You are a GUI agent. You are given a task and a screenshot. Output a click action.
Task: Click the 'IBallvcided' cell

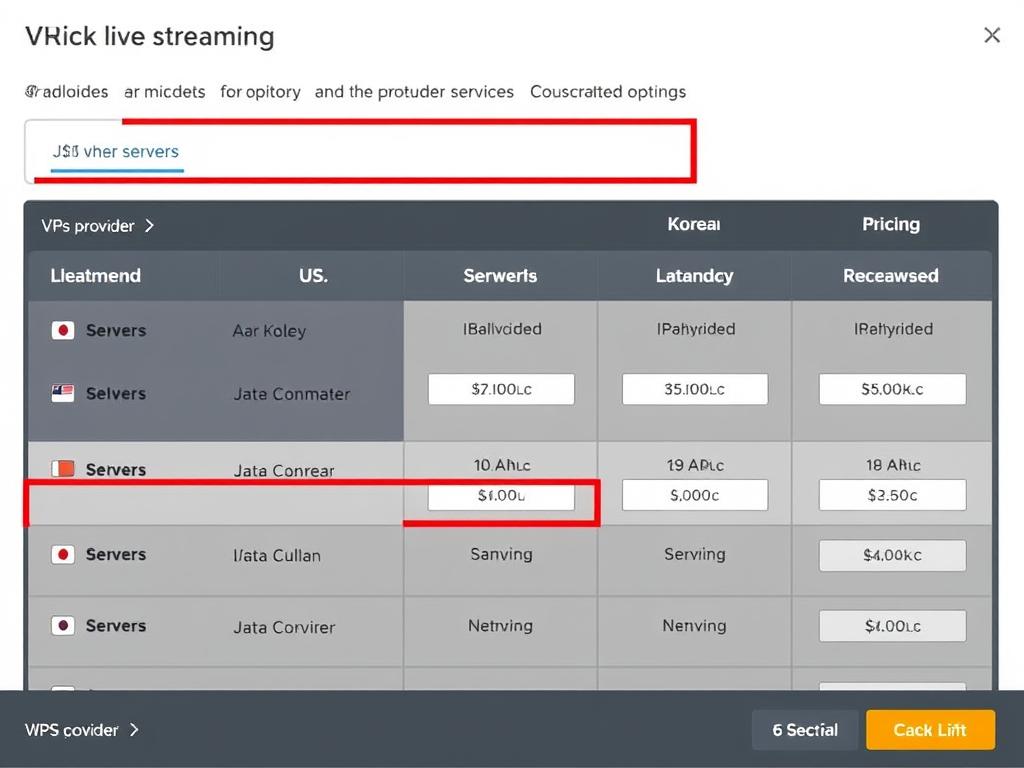point(502,329)
